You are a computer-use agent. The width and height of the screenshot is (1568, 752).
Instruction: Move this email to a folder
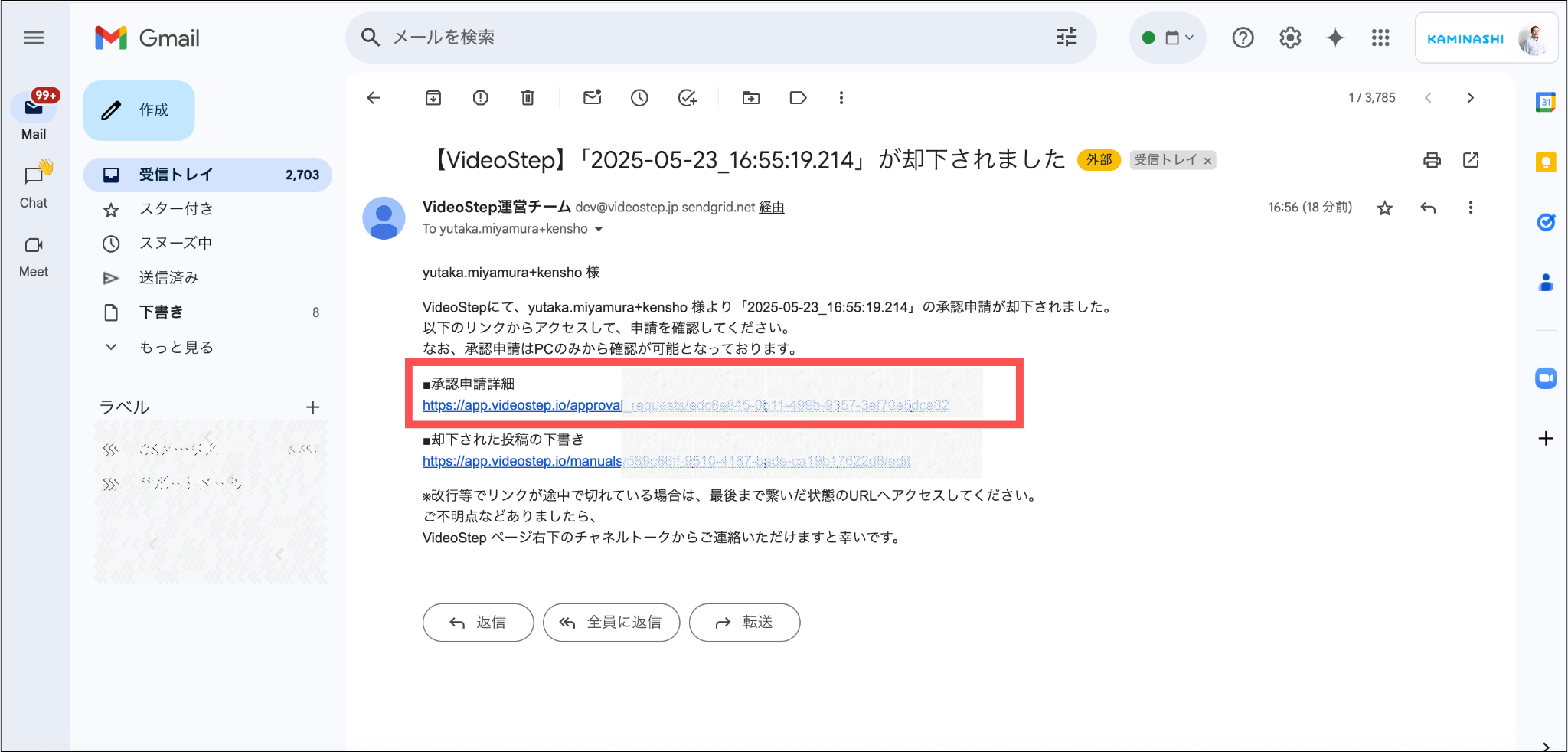[751, 97]
